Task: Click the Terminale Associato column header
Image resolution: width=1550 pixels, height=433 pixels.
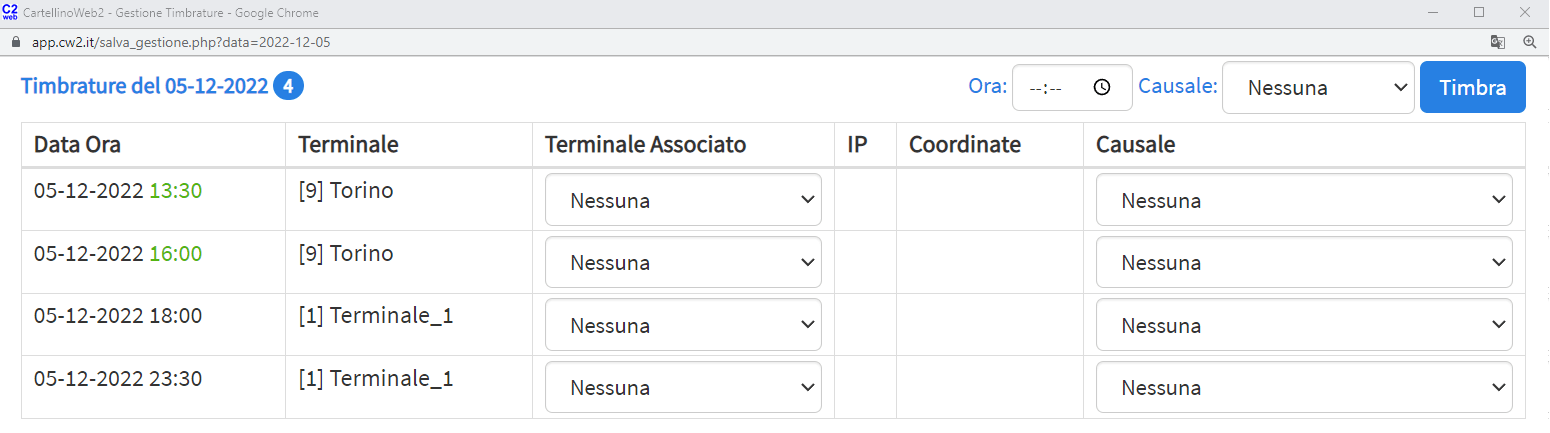Action: click(x=646, y=145)
